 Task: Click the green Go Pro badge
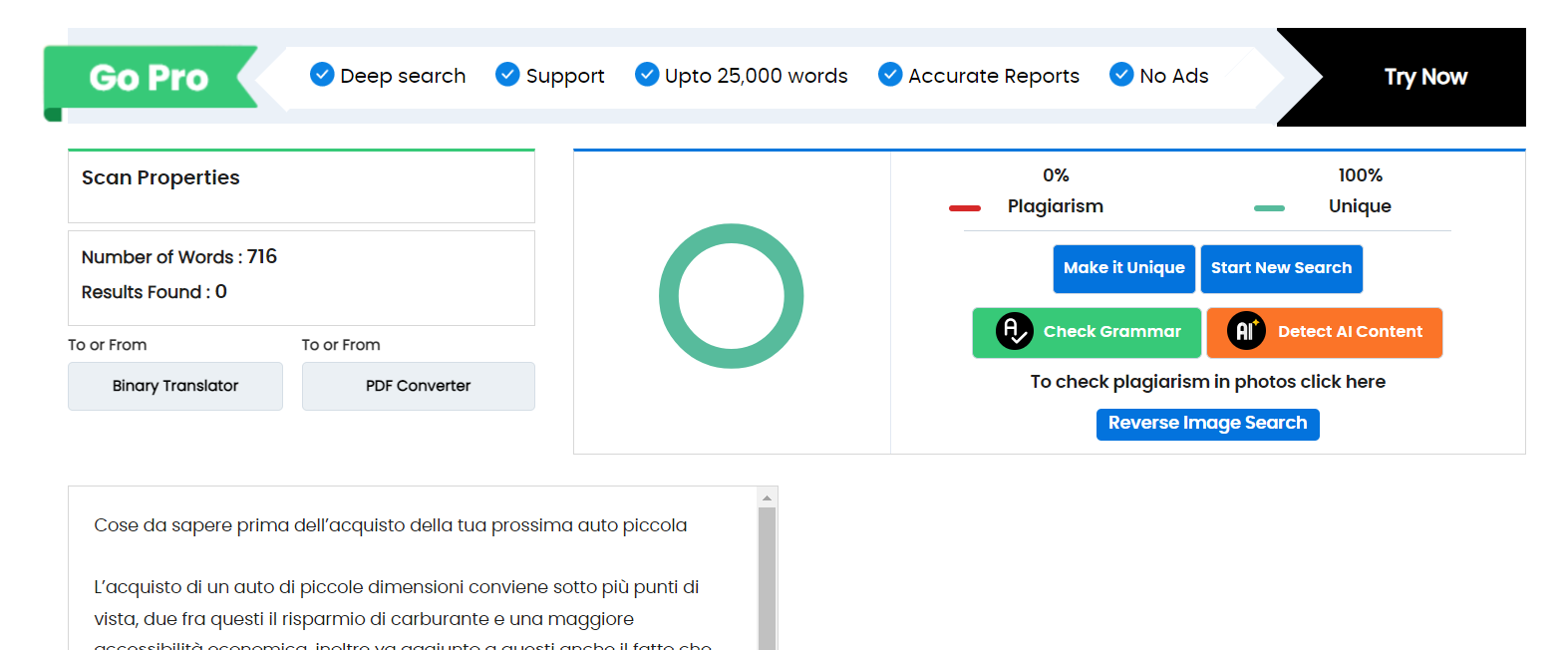coord(150,78)
